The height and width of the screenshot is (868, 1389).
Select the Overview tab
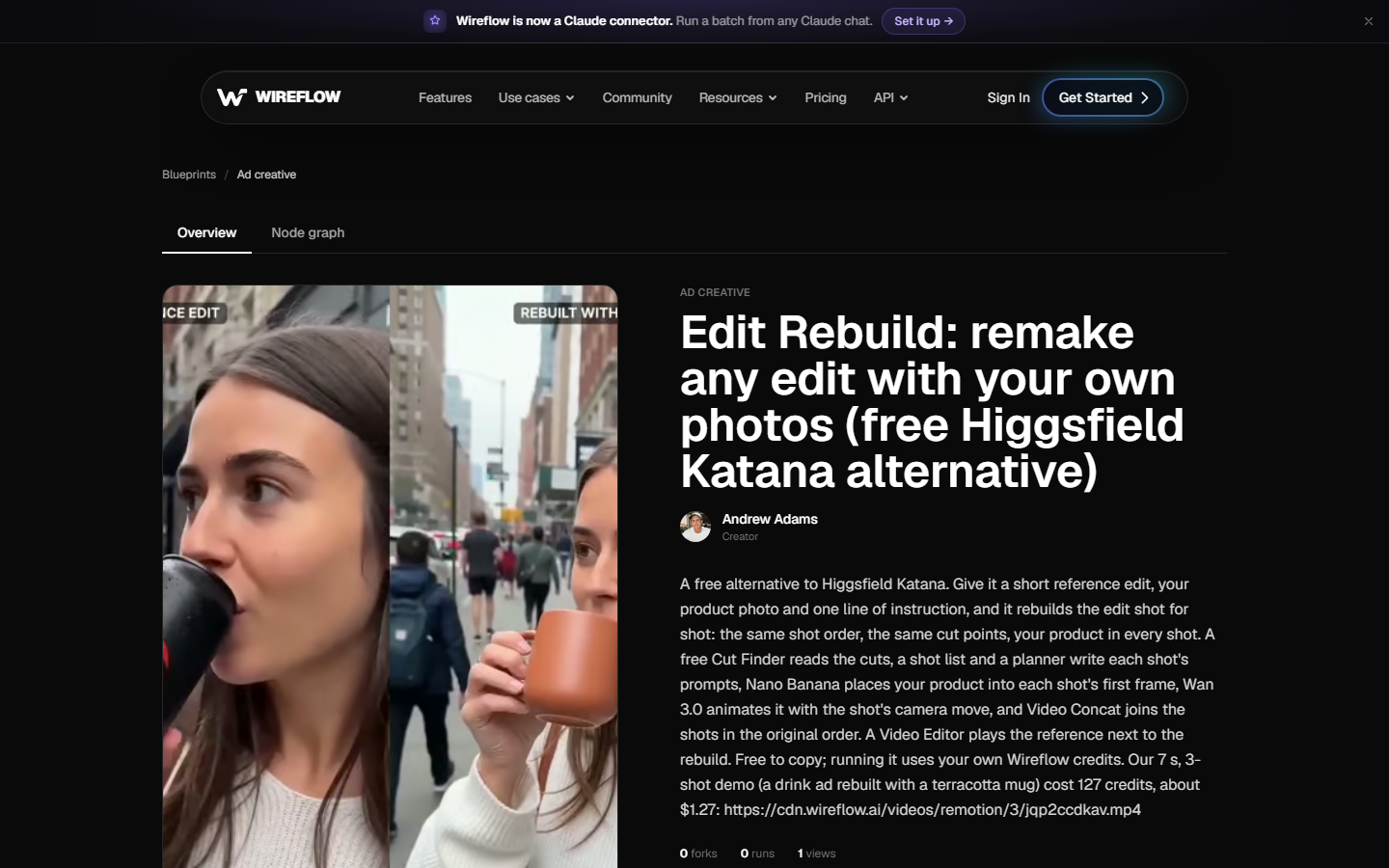point(206,232)
